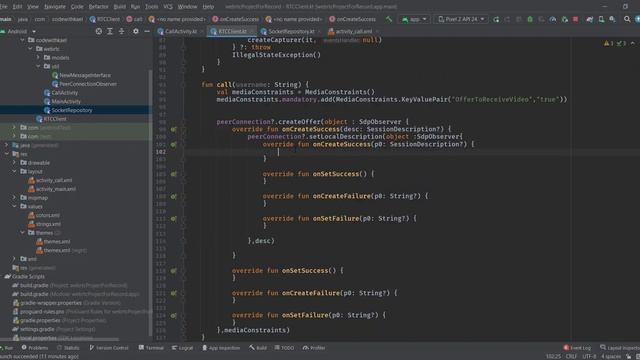This screenshot has height=360, width=640.
Task: Open Project panel settings gear
Action: (136, 31)
